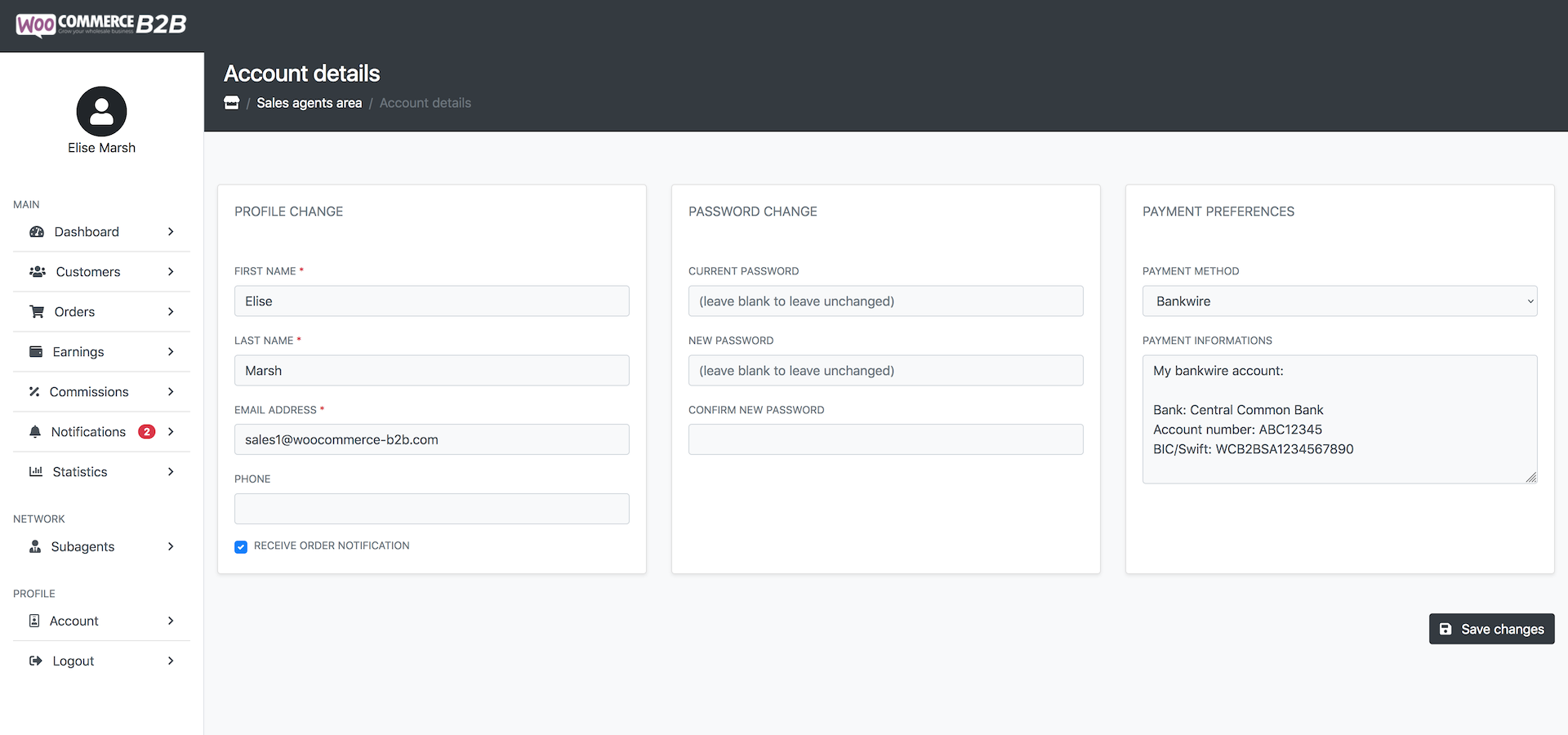Click the Elise Marsh profile avatar

pyautogui.click(x=101, y=111)
